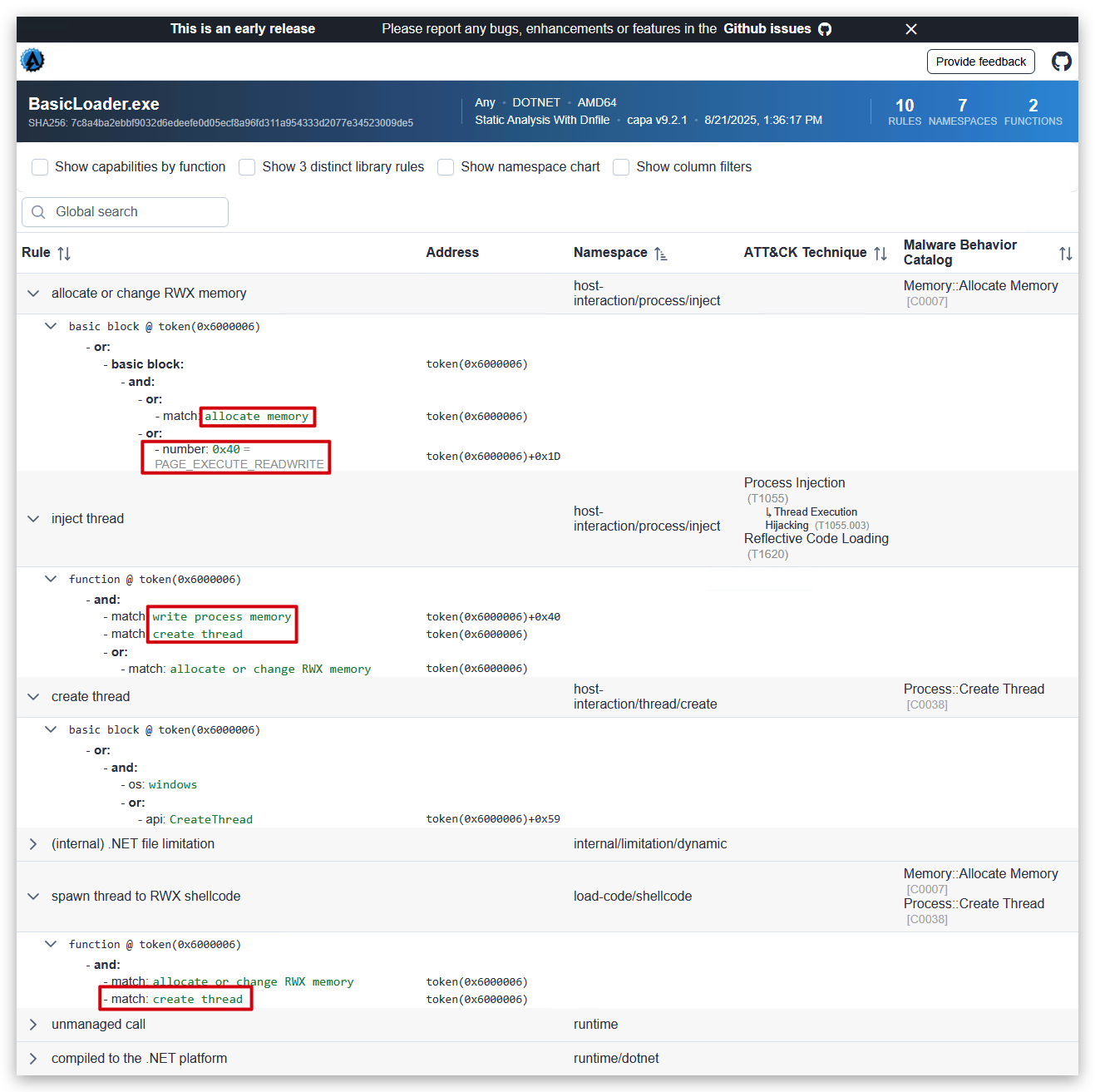Click the capa Explorer logo icon
1095x1092 pixels.
(x=32, y=61)
